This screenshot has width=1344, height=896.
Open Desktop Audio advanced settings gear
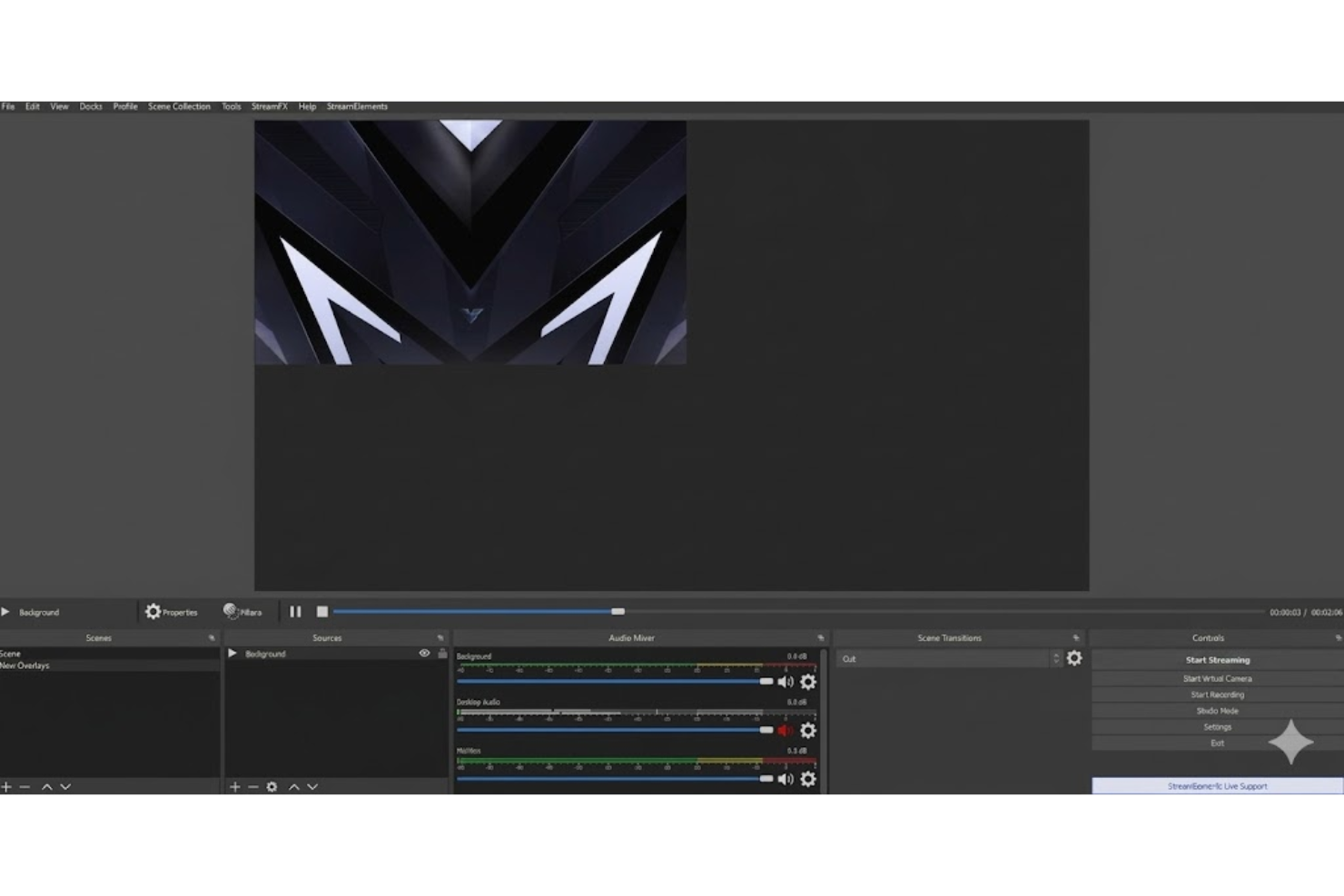(808, 730)
